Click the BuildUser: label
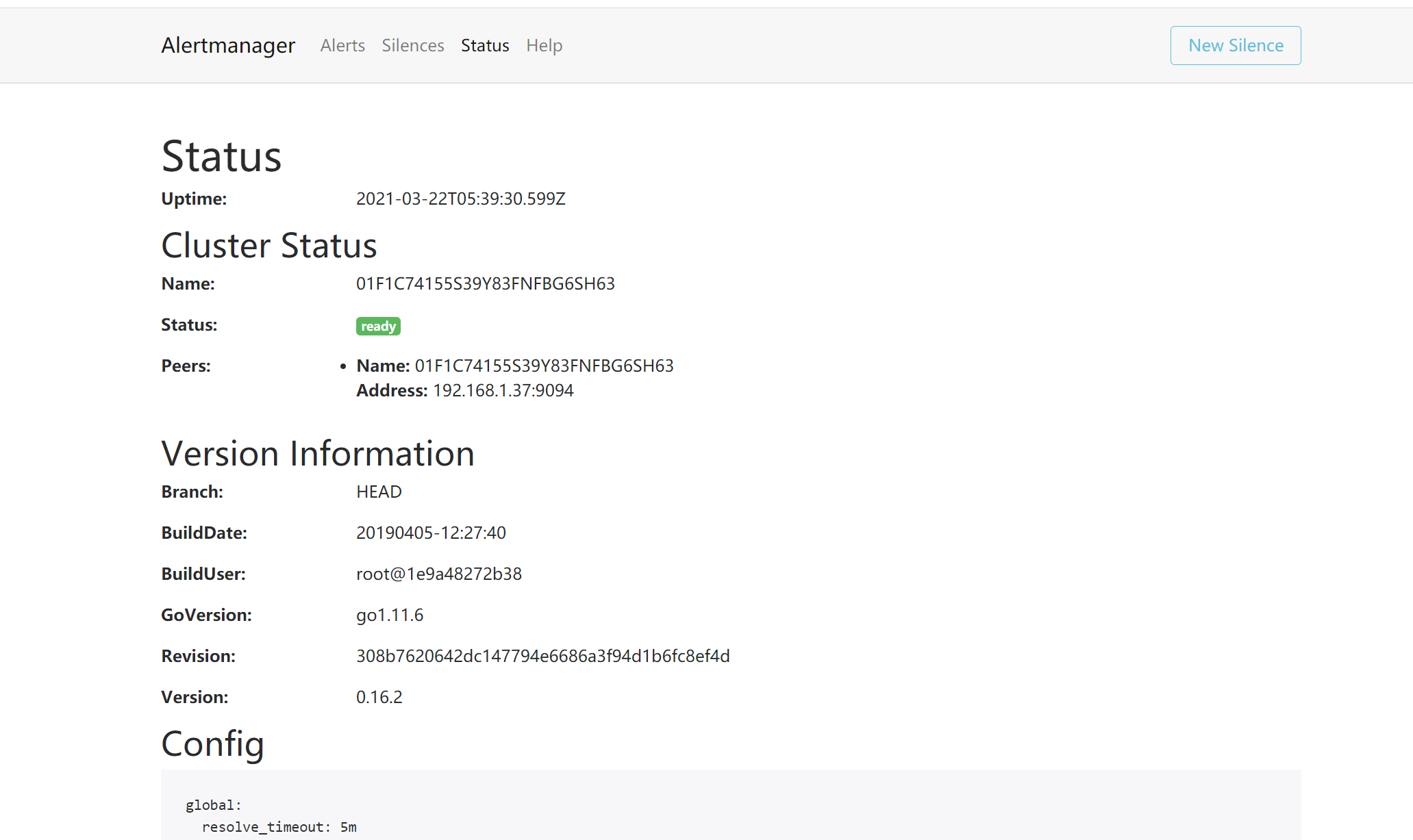The image size is (1413, 840). (203, 574)
